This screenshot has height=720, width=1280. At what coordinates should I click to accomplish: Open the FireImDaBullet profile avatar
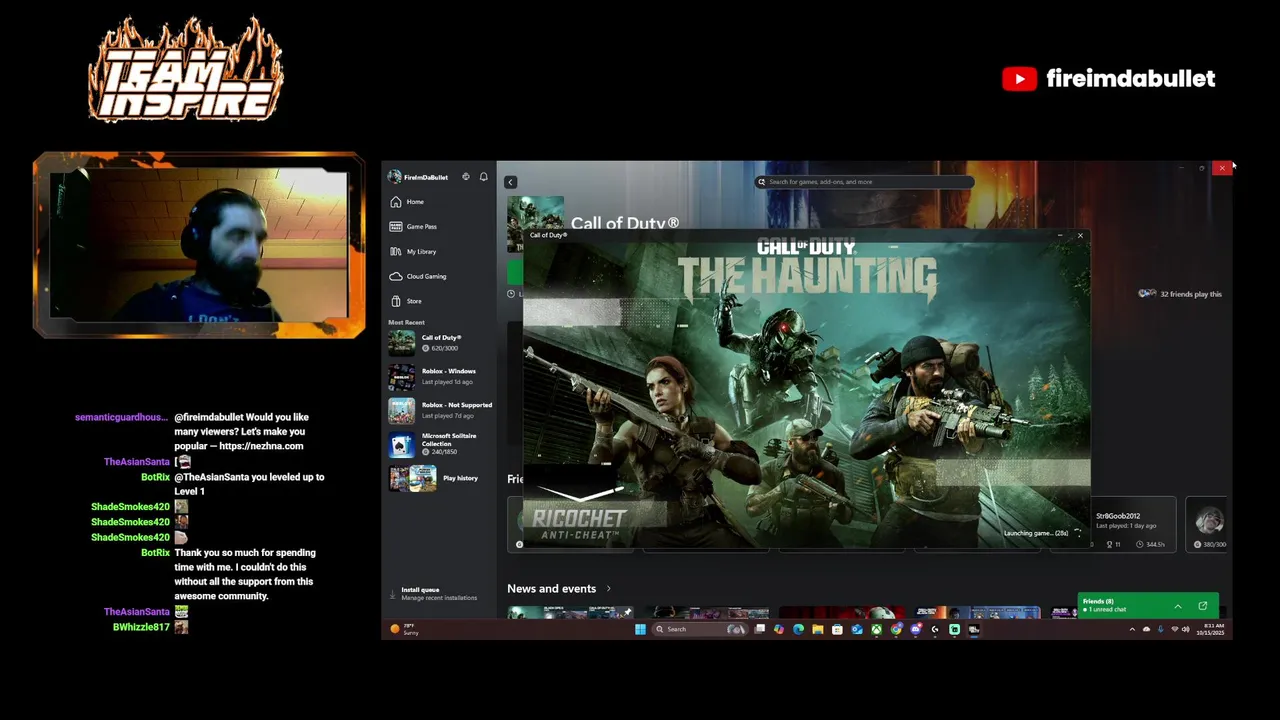click(395, 177)
